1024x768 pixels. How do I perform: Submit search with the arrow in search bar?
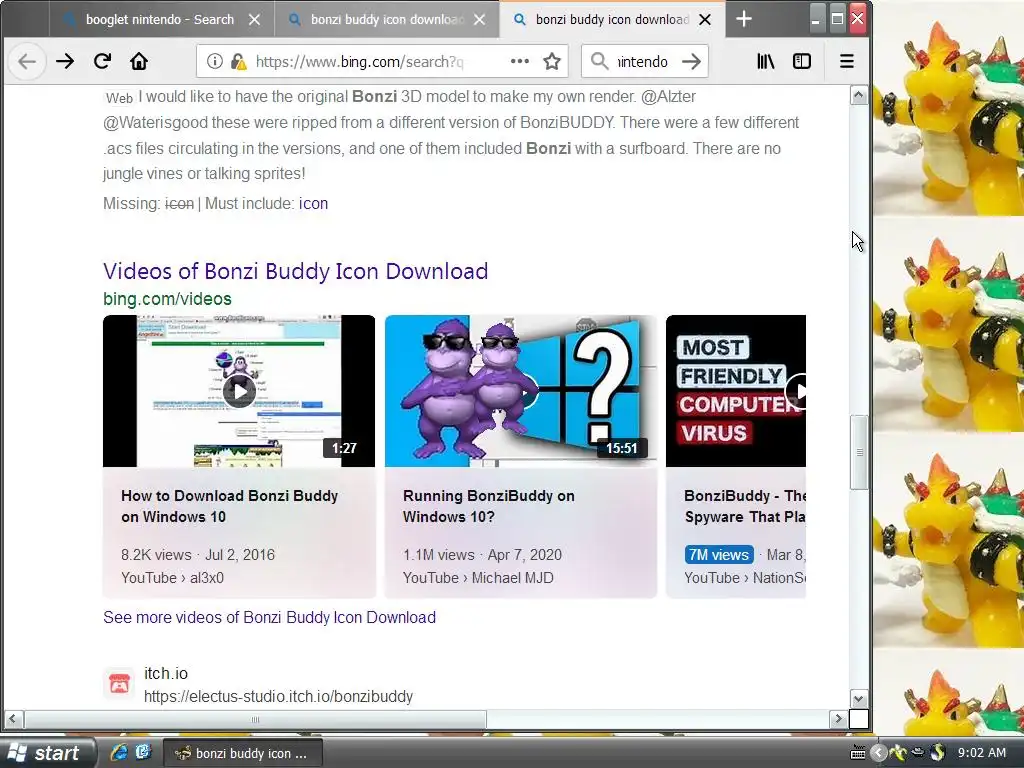691,61
